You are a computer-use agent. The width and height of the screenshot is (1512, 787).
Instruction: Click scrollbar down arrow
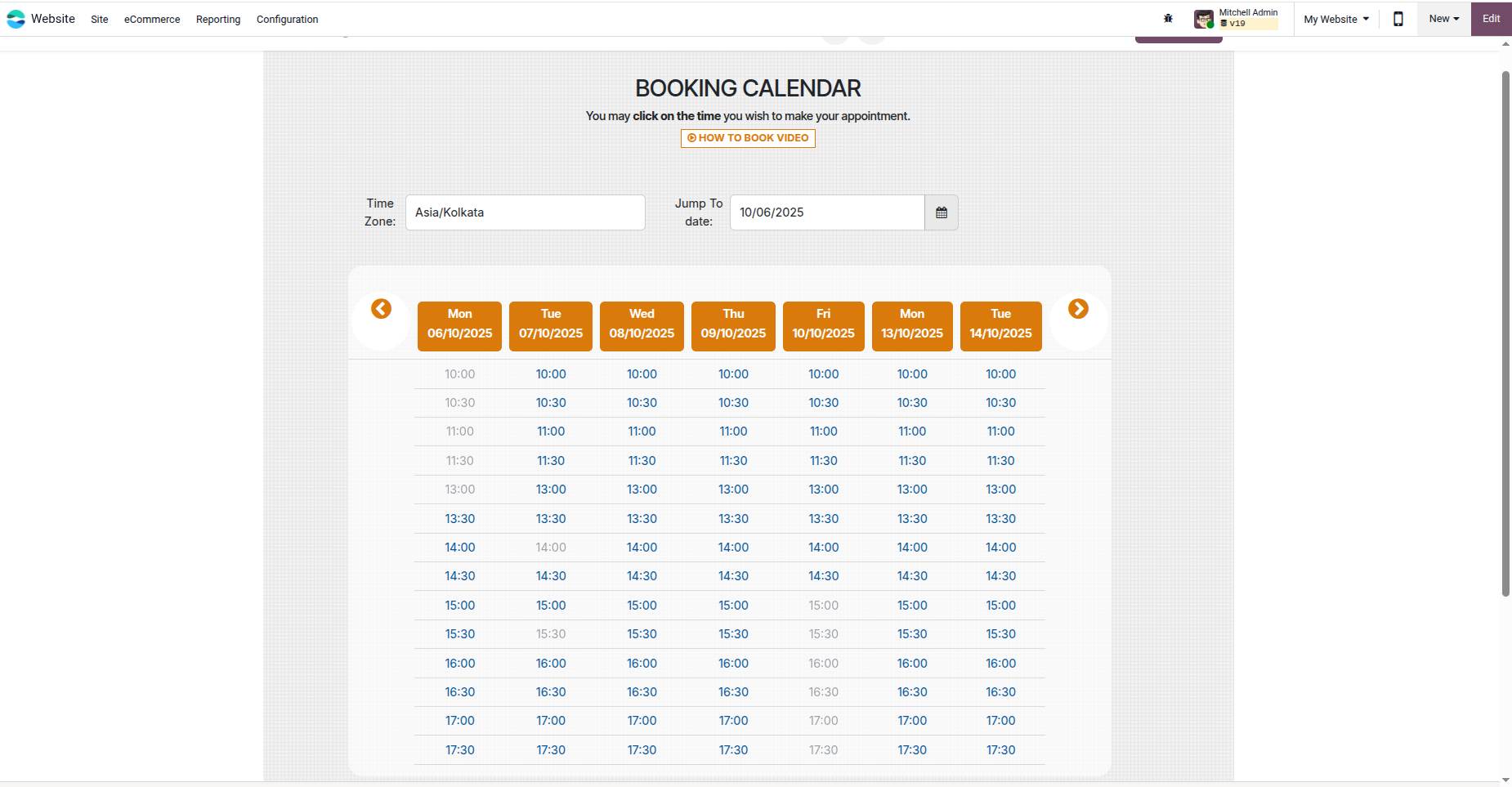tap(1505, 780)
